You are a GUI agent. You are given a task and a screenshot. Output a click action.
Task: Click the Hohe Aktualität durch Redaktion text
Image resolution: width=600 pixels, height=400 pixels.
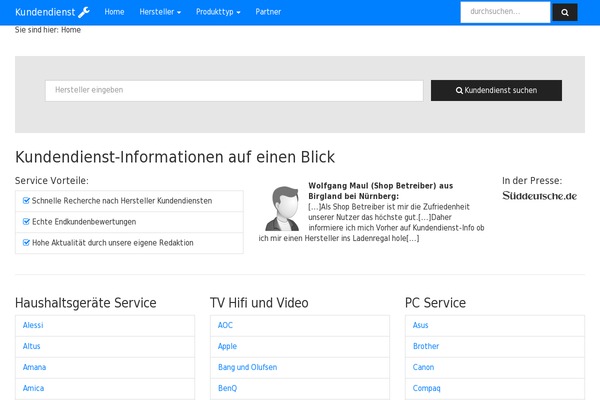pos(112,243)
